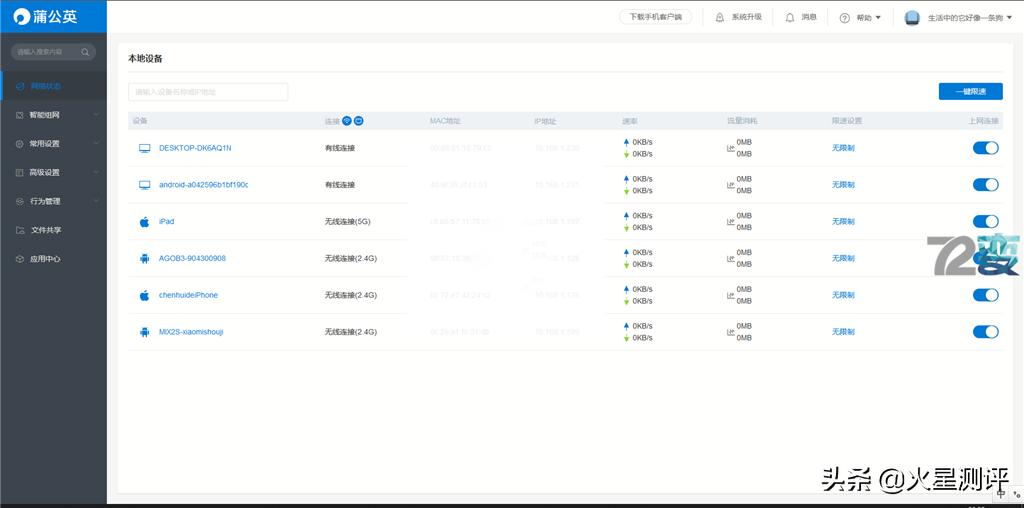Toggle internet access for android-a042596b1bf190c
The width and height of the screenshot is (1024, 508).
tap(985, 185)
